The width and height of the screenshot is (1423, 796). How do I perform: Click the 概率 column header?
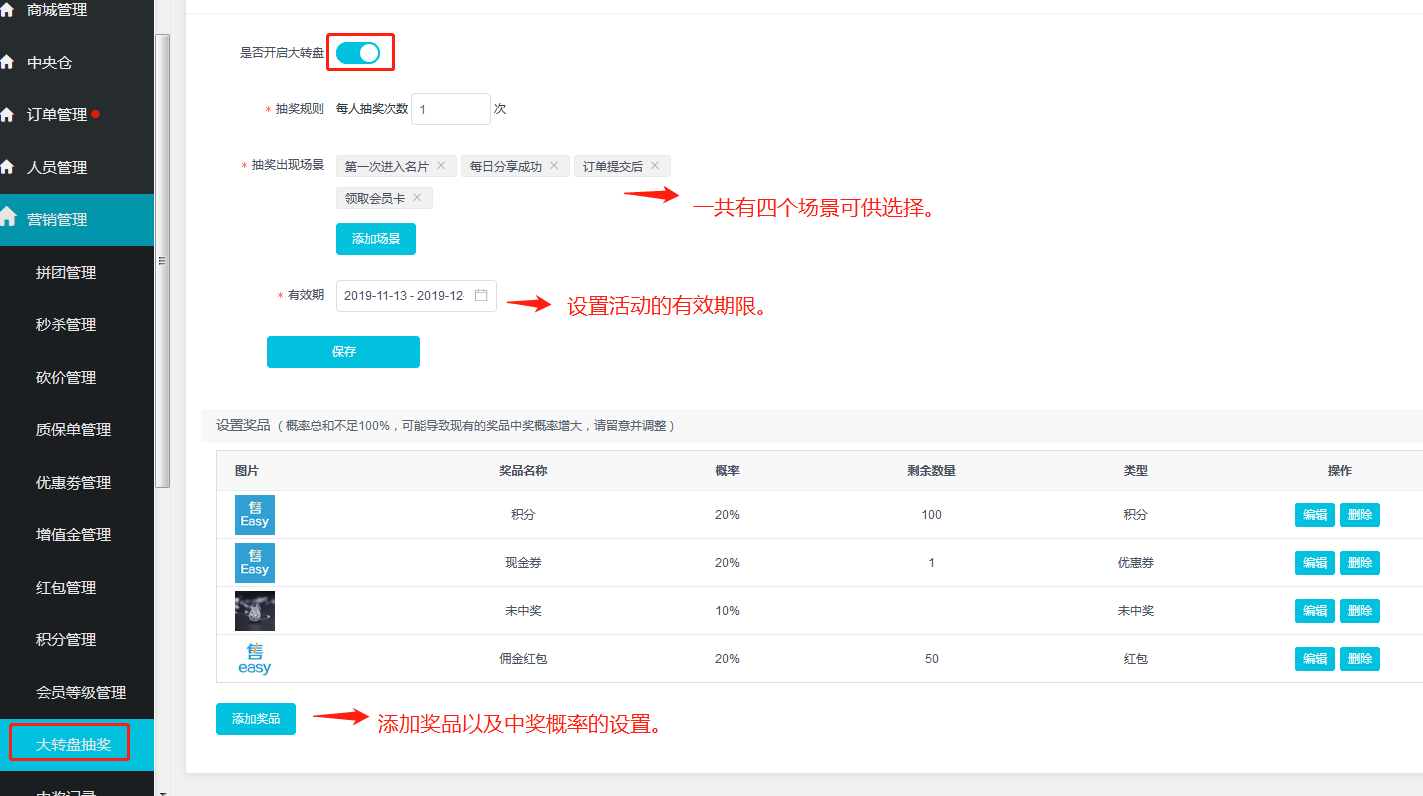(727, 471)
